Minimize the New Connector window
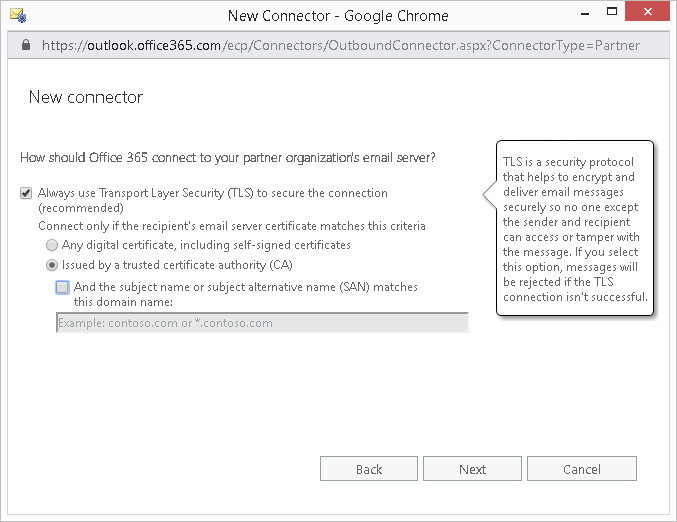 tap(571, 14)
